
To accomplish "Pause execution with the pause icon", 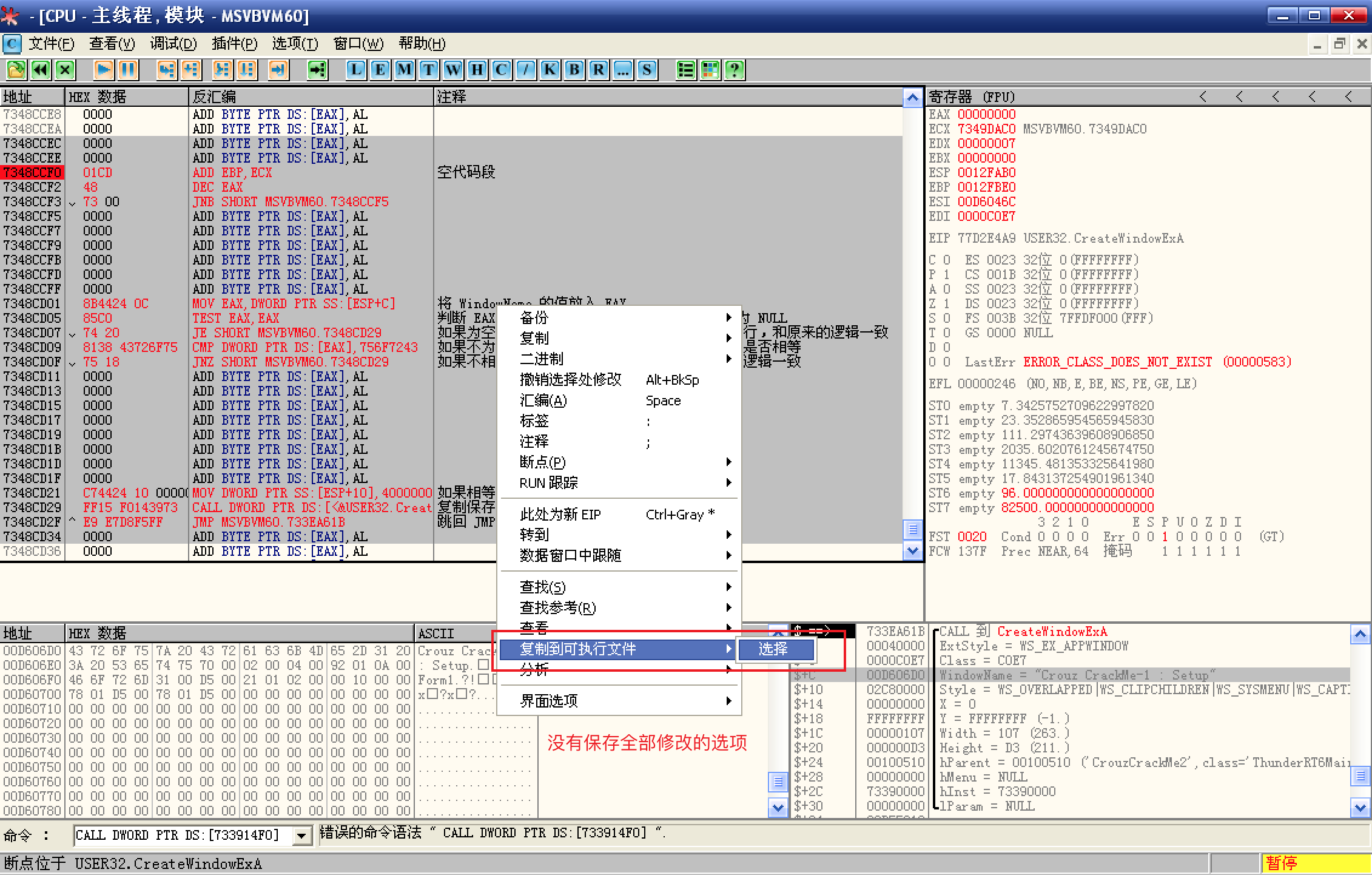I will click(128, 70).
